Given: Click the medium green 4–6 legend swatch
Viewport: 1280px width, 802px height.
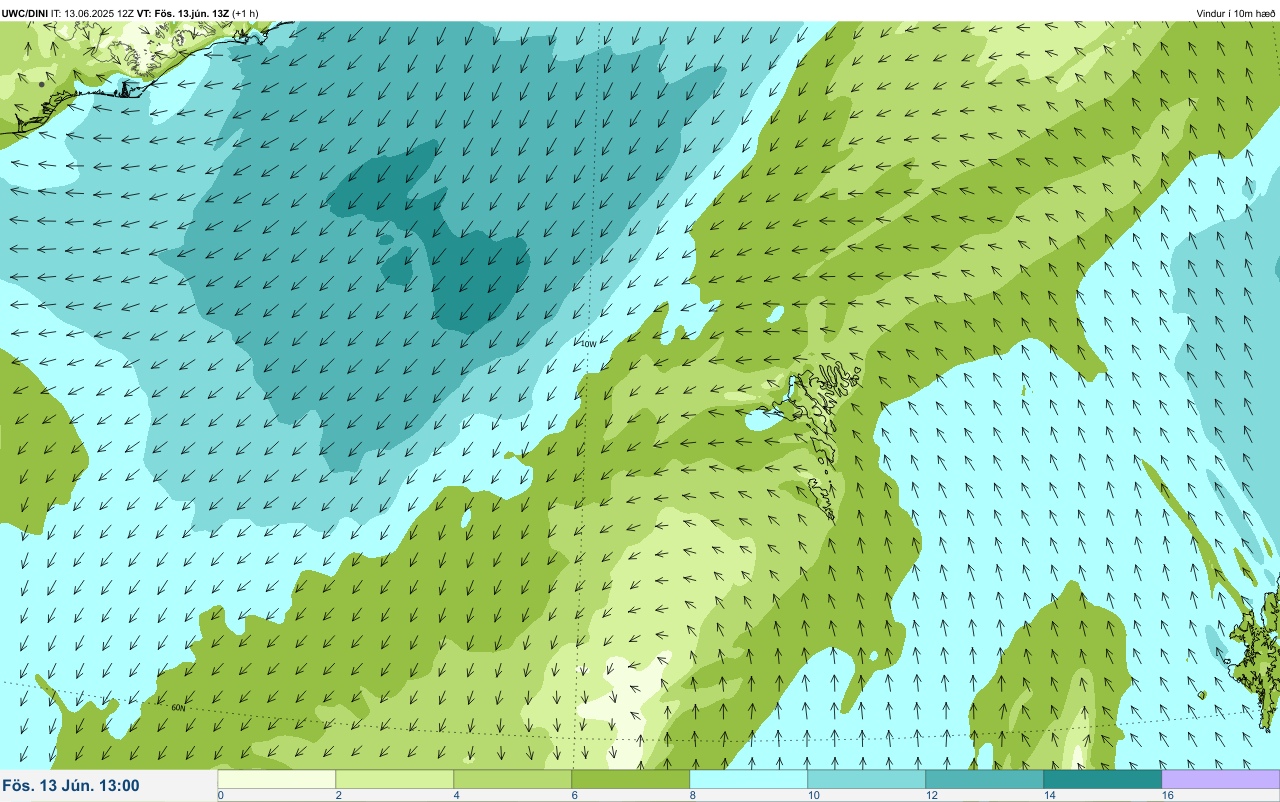Looking at the screenshot, I should [x=513, y=779].
